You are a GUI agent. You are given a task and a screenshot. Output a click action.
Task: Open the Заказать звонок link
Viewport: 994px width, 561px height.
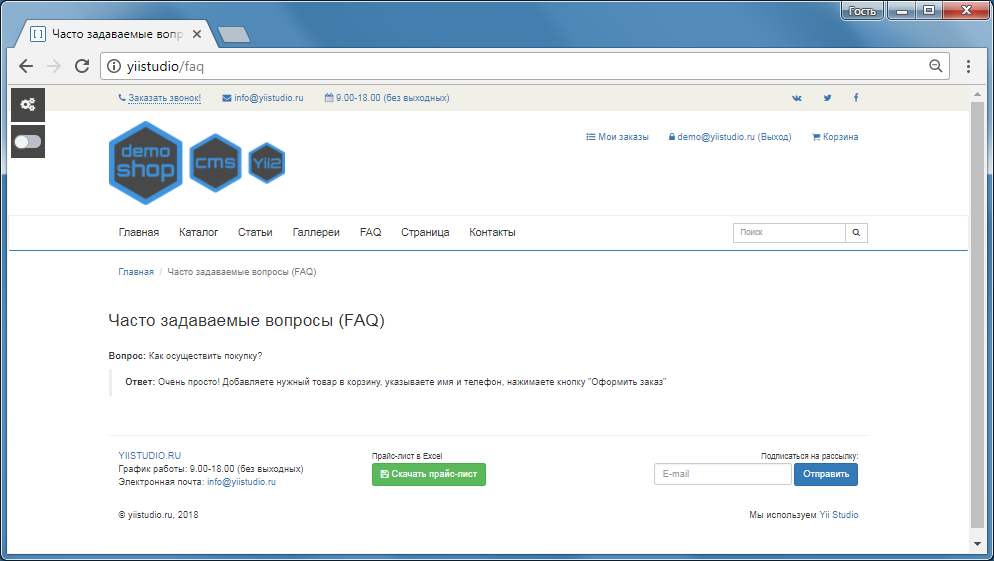tap(164, 98)
